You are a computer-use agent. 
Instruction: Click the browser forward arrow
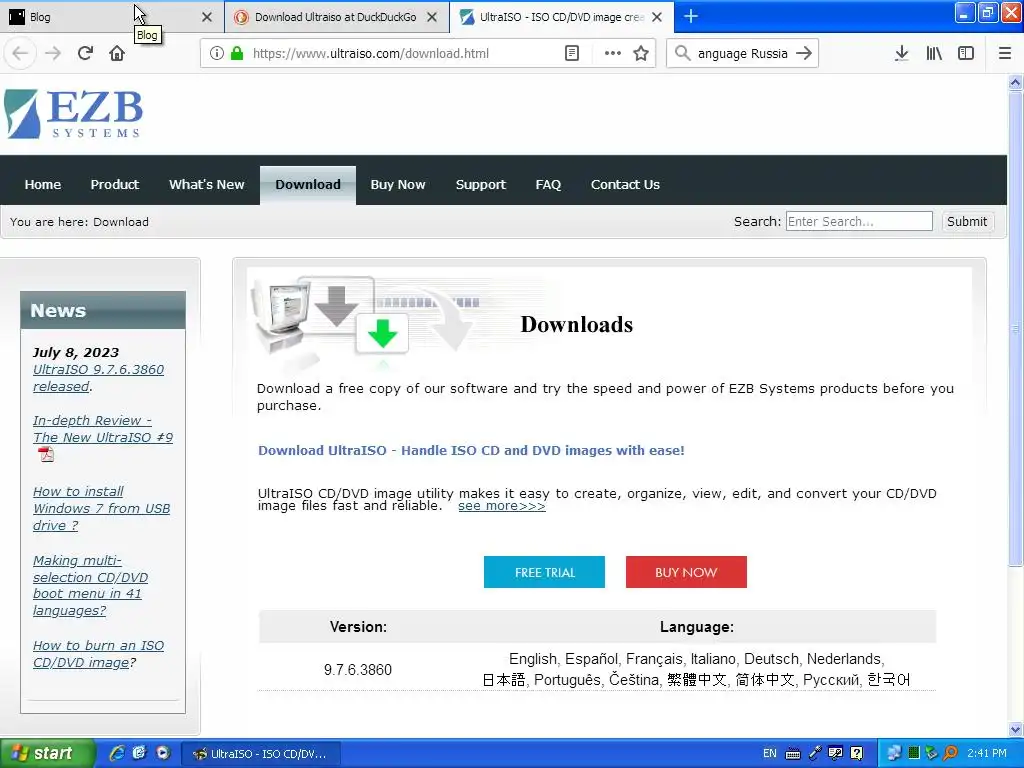click(x=53, y=53)
